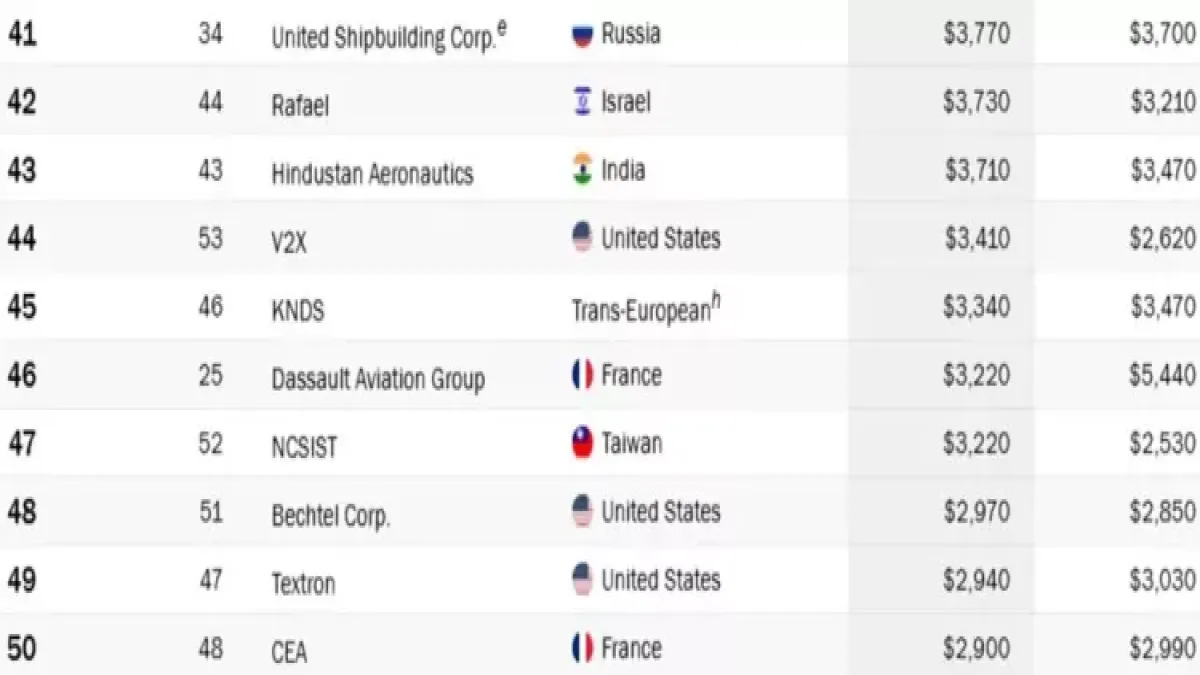Click the $3,770 revenue value
1200x675 pixels.
click(976, 34)
